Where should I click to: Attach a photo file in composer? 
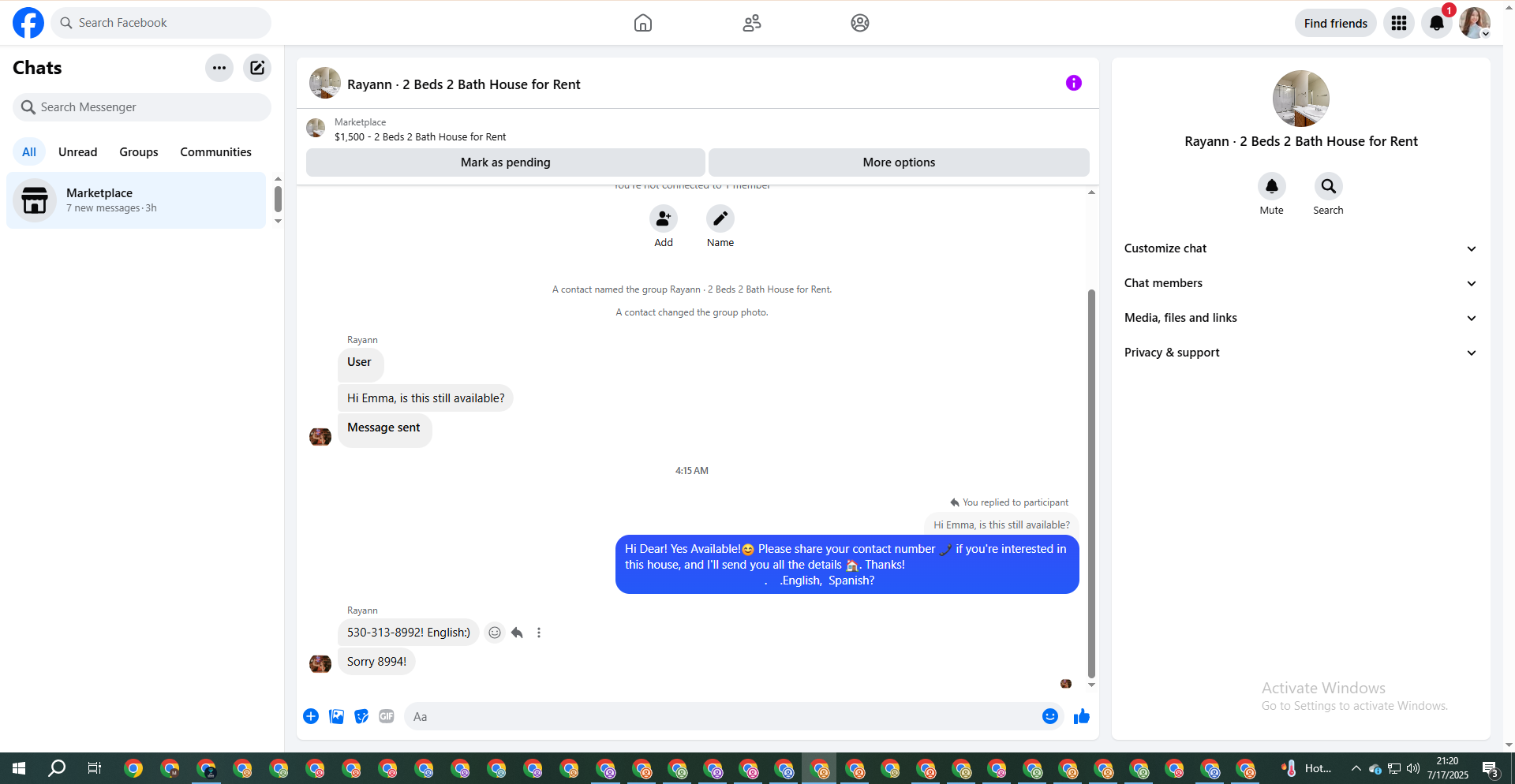[x=336, y=716]
